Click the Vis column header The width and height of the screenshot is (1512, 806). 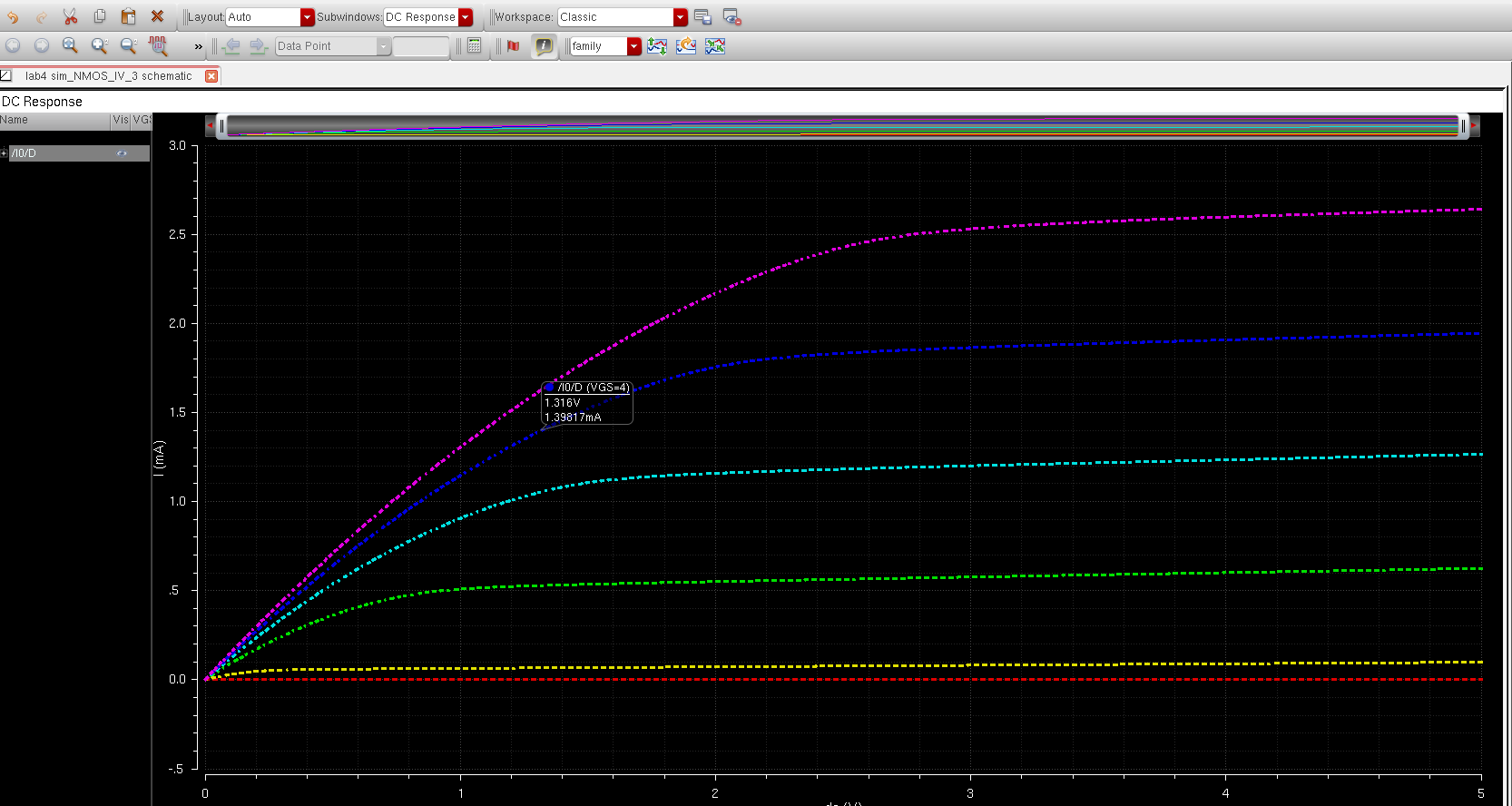coord(121,120)
